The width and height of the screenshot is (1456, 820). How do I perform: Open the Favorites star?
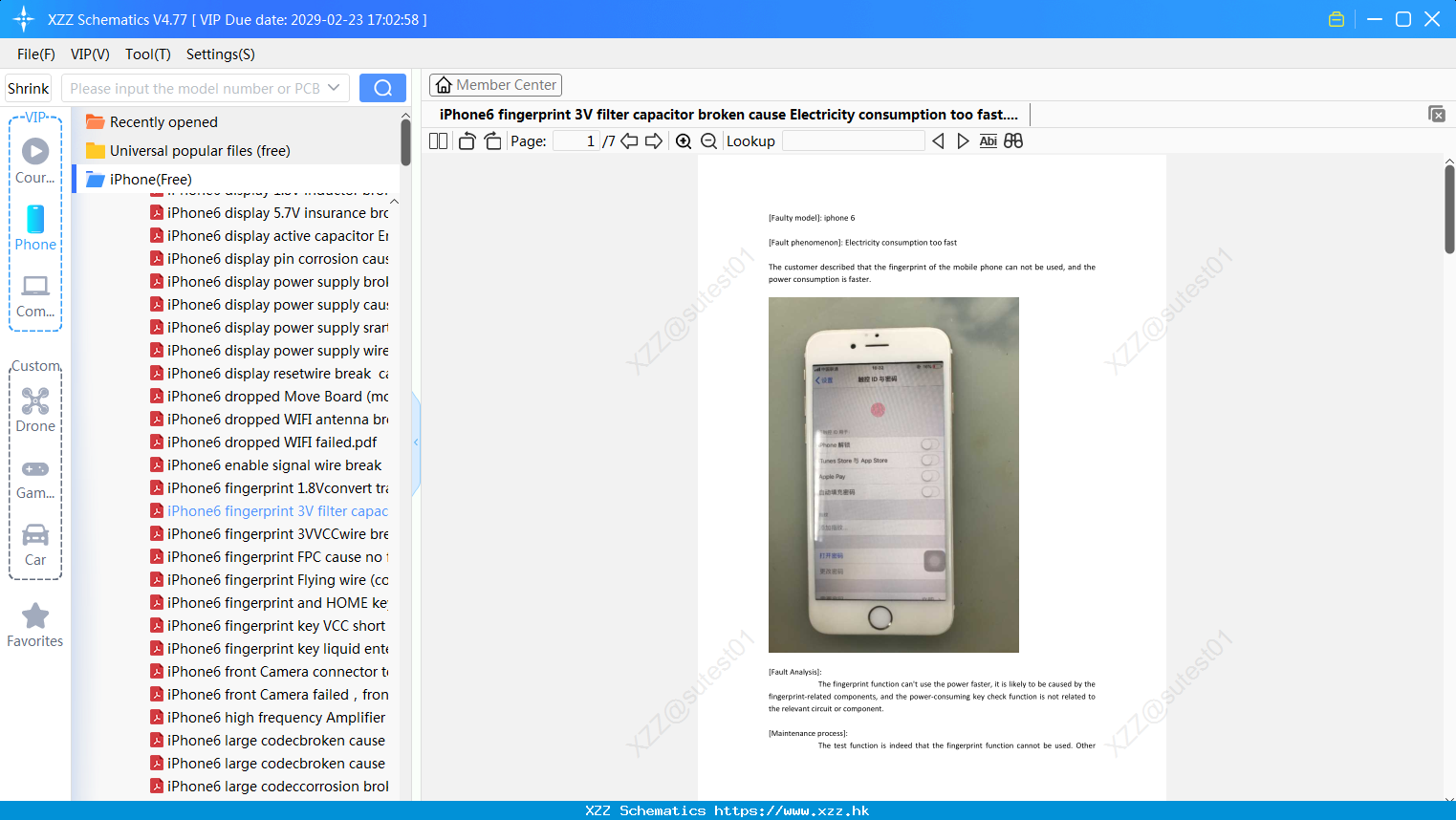click(x=35, y=626)
